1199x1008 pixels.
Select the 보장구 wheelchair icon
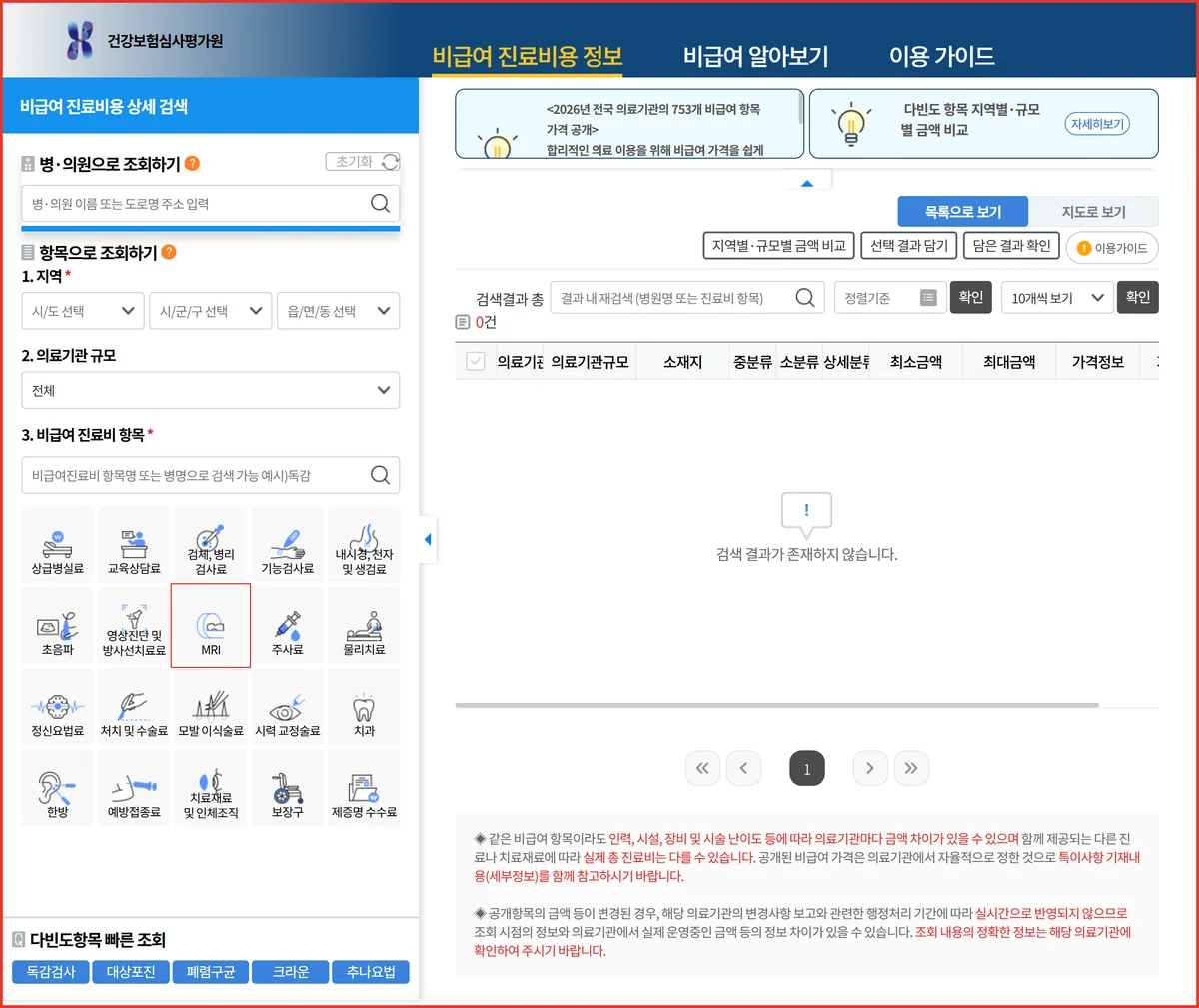click(288, 789)
